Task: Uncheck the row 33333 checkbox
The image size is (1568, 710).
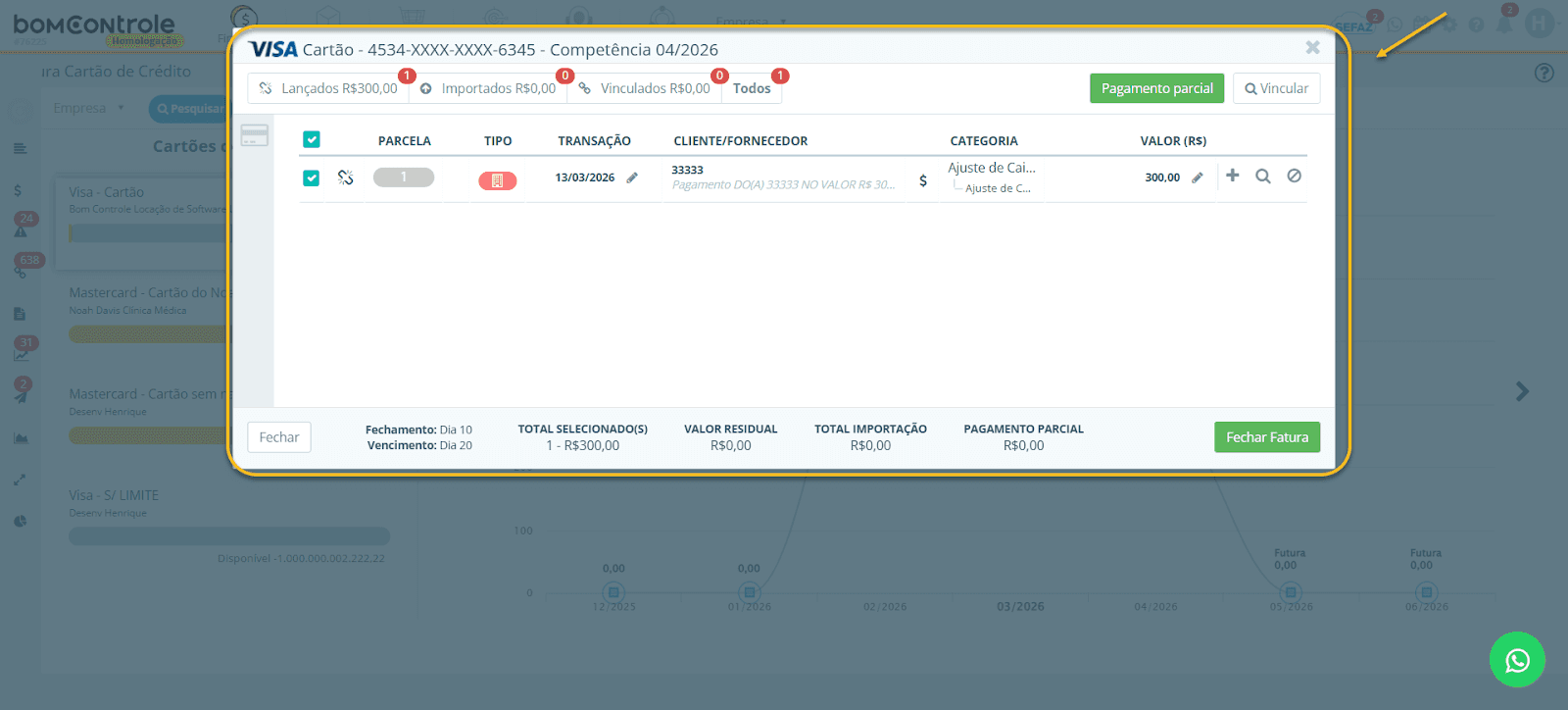Action: click(x=312, y=177)
